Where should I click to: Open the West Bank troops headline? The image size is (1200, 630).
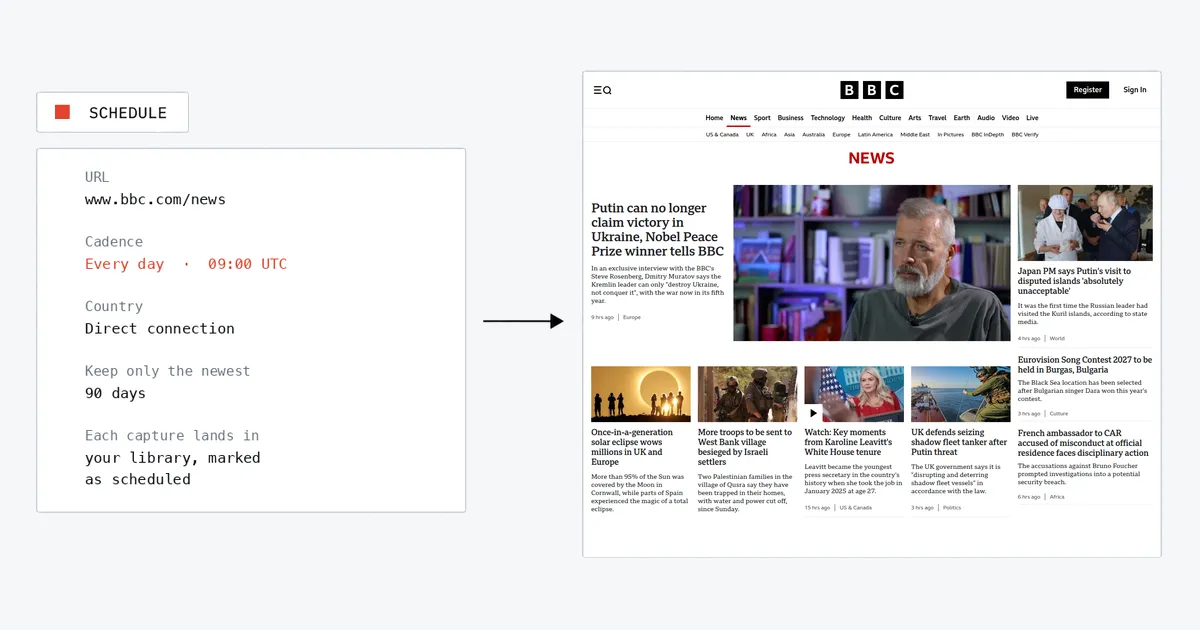click(745, 447)
